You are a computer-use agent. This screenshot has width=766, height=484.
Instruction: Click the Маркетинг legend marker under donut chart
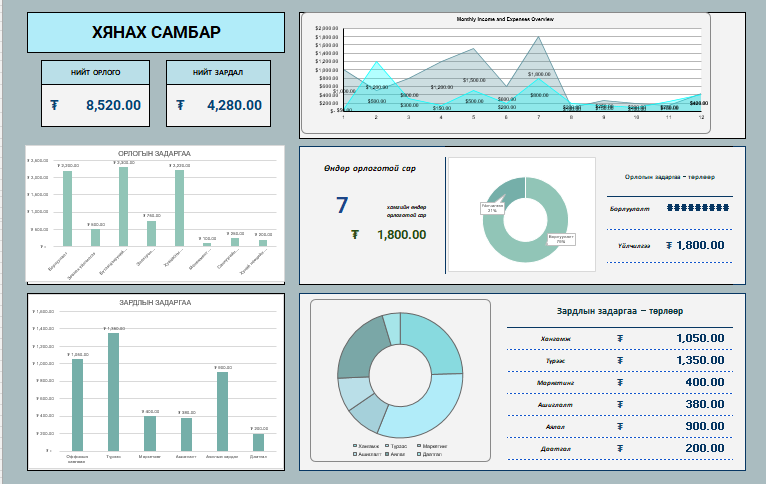tap(417, 446)
